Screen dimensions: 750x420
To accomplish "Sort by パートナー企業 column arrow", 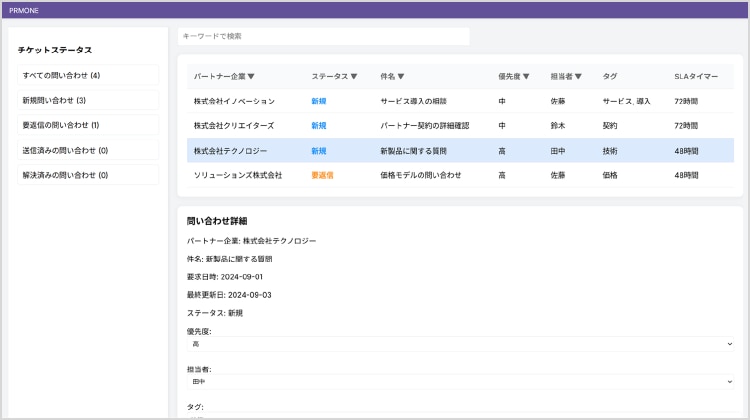I will (x=251, y=76).
